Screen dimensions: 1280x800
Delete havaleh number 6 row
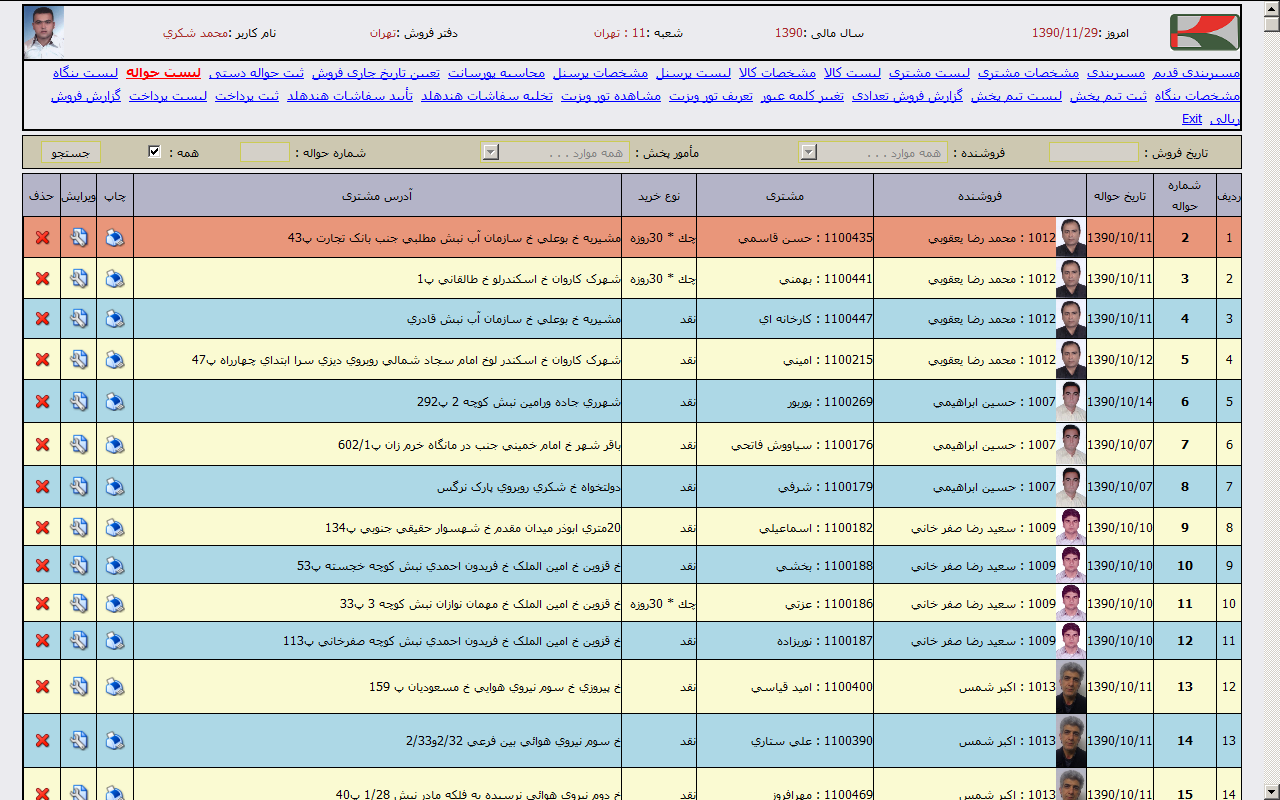[x=42, y=401]
